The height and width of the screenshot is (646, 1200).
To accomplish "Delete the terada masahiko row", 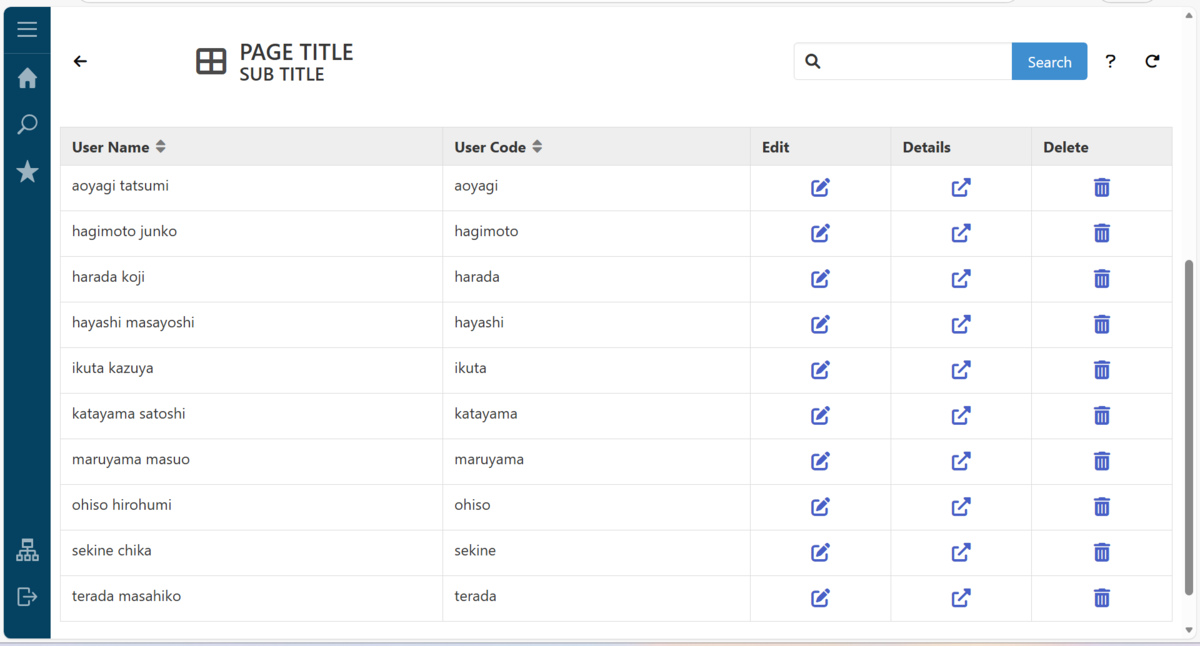I will click(1101, 598).
